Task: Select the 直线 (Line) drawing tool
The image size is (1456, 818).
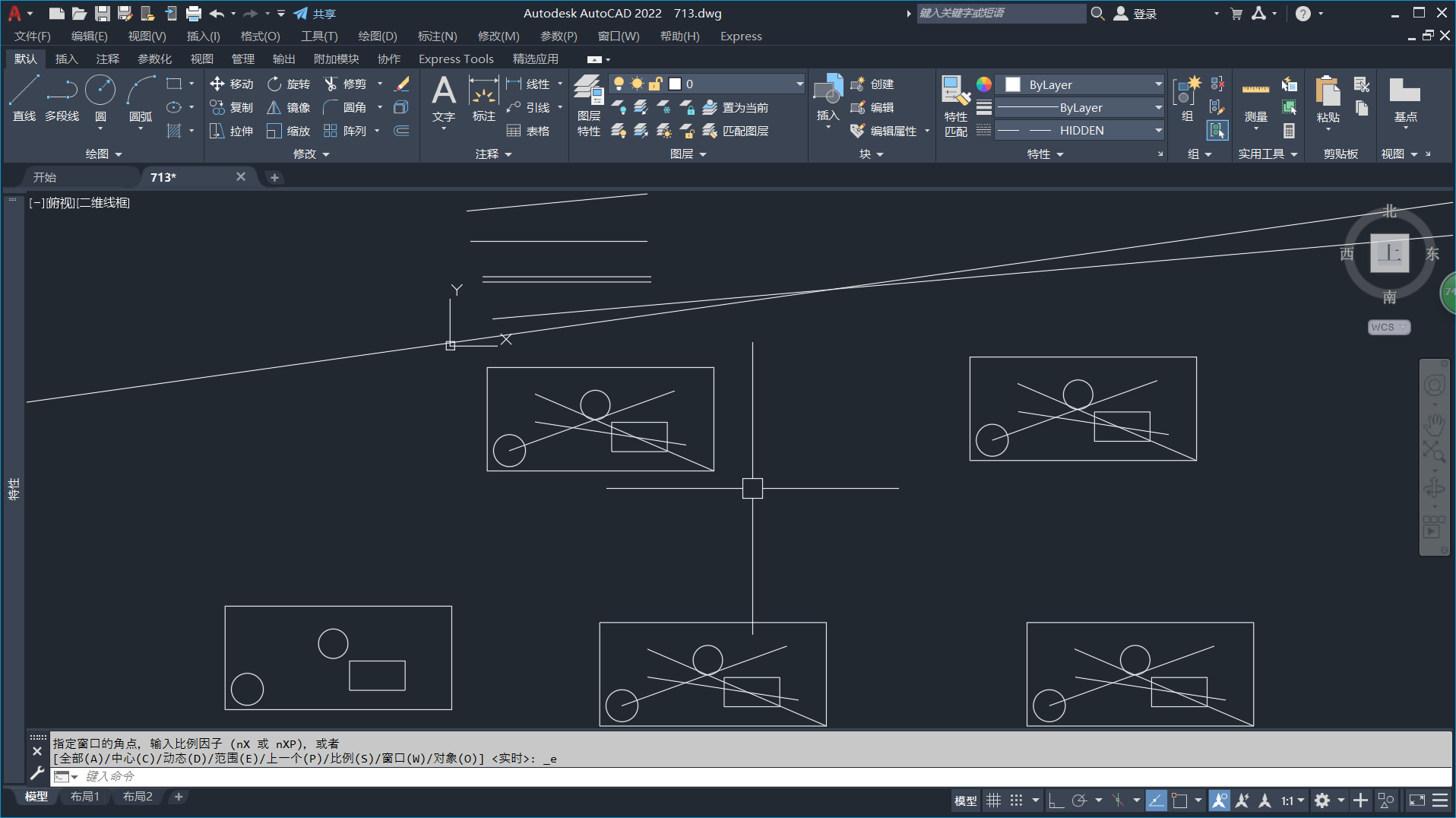Action: (x=24, y=99)
